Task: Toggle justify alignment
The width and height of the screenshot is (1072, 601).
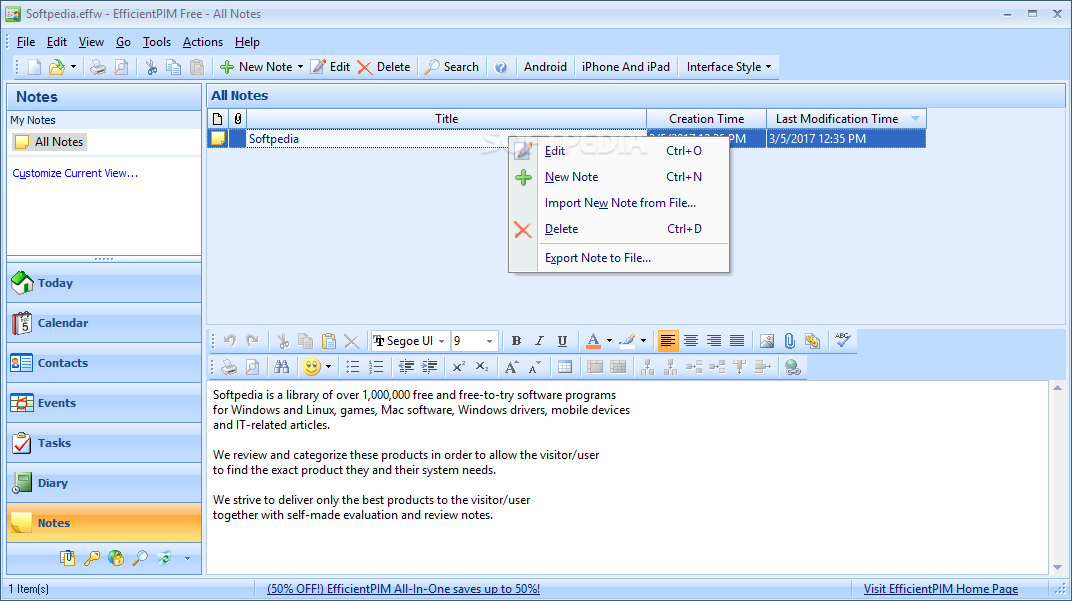Action: pyautogui.click(x=737, y=340)
